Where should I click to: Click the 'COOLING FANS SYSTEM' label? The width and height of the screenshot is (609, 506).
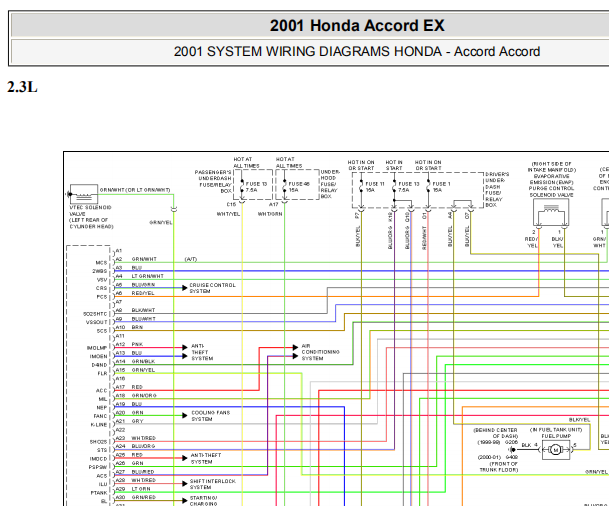point(211,416)
